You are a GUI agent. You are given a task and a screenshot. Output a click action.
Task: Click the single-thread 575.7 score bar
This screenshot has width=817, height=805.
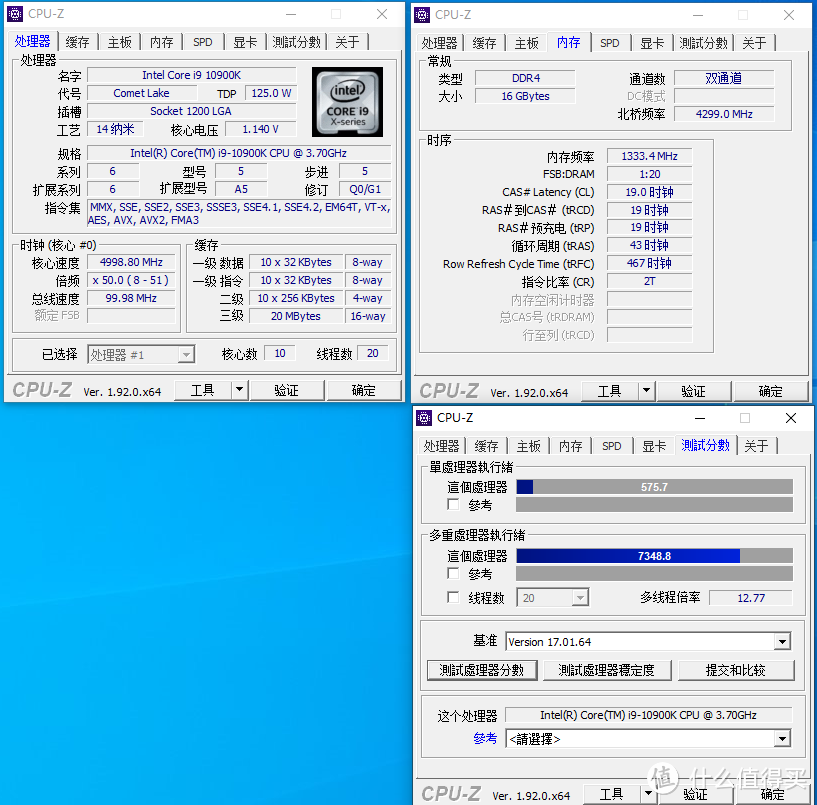click(x=654, y=487)
